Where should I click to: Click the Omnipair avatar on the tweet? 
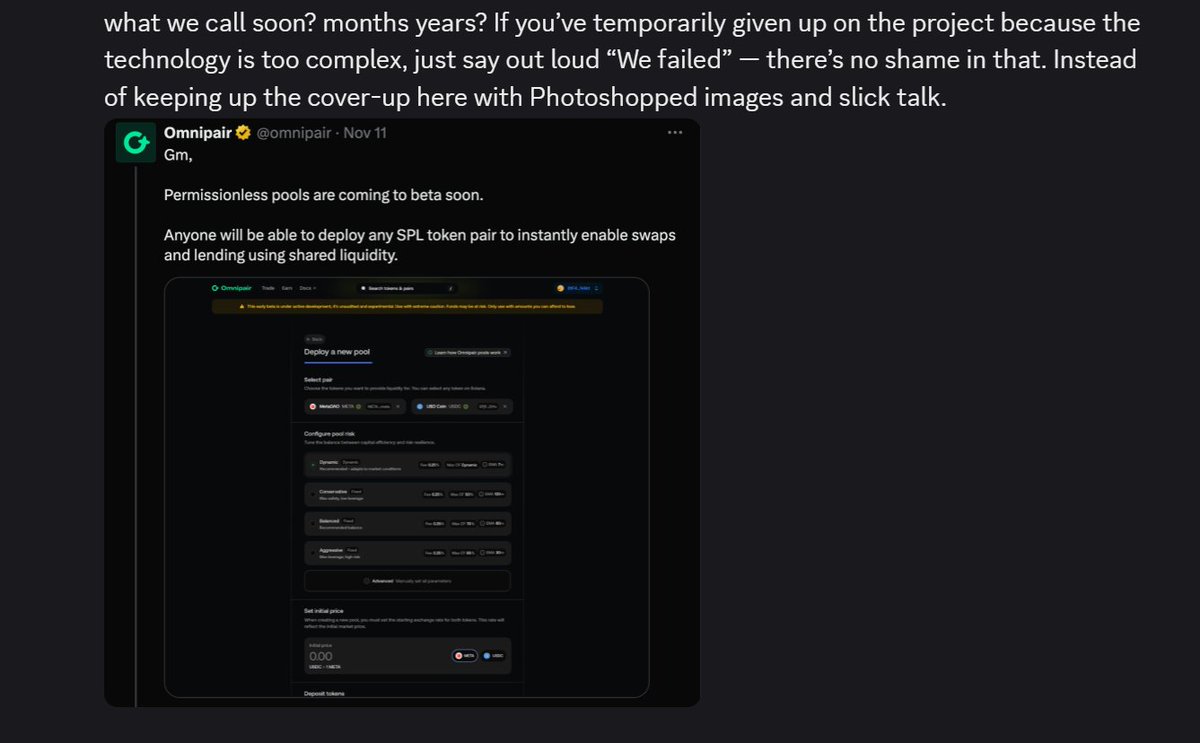(135, 141)
